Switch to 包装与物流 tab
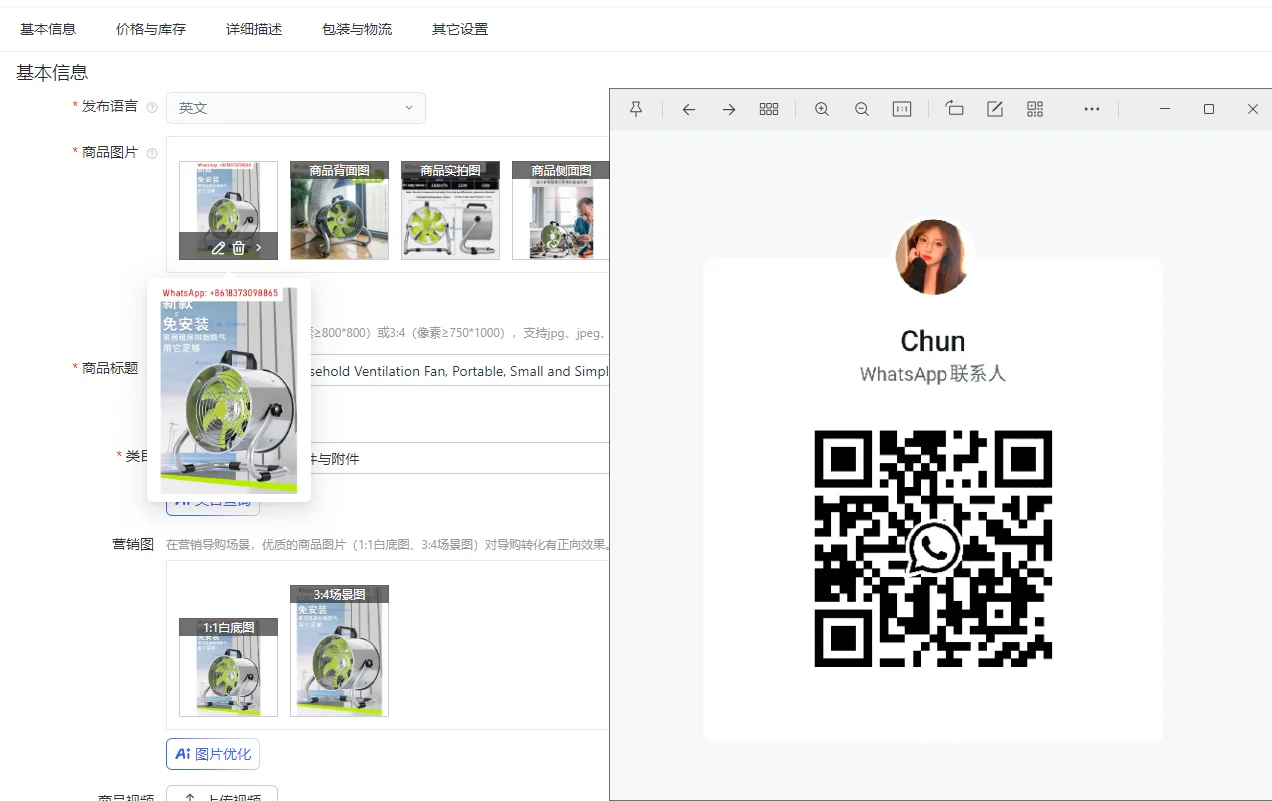 (x=357, y=29)
